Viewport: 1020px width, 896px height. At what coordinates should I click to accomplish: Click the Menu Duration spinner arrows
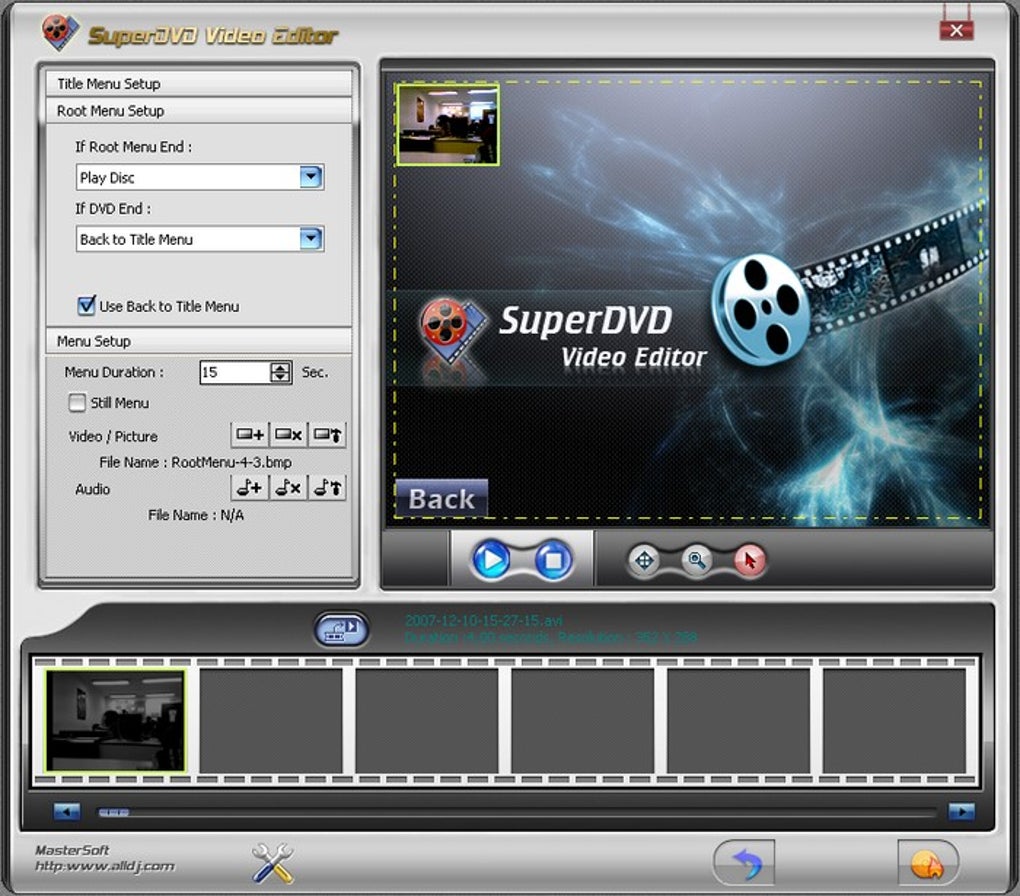coord(280,372)
